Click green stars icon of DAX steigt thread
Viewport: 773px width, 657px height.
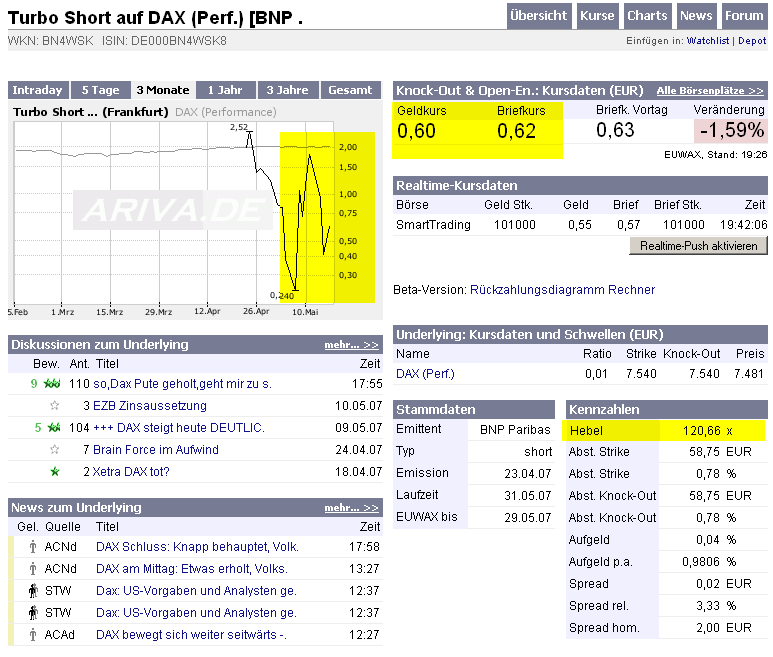pyautogui.click(x=54, y=428)
